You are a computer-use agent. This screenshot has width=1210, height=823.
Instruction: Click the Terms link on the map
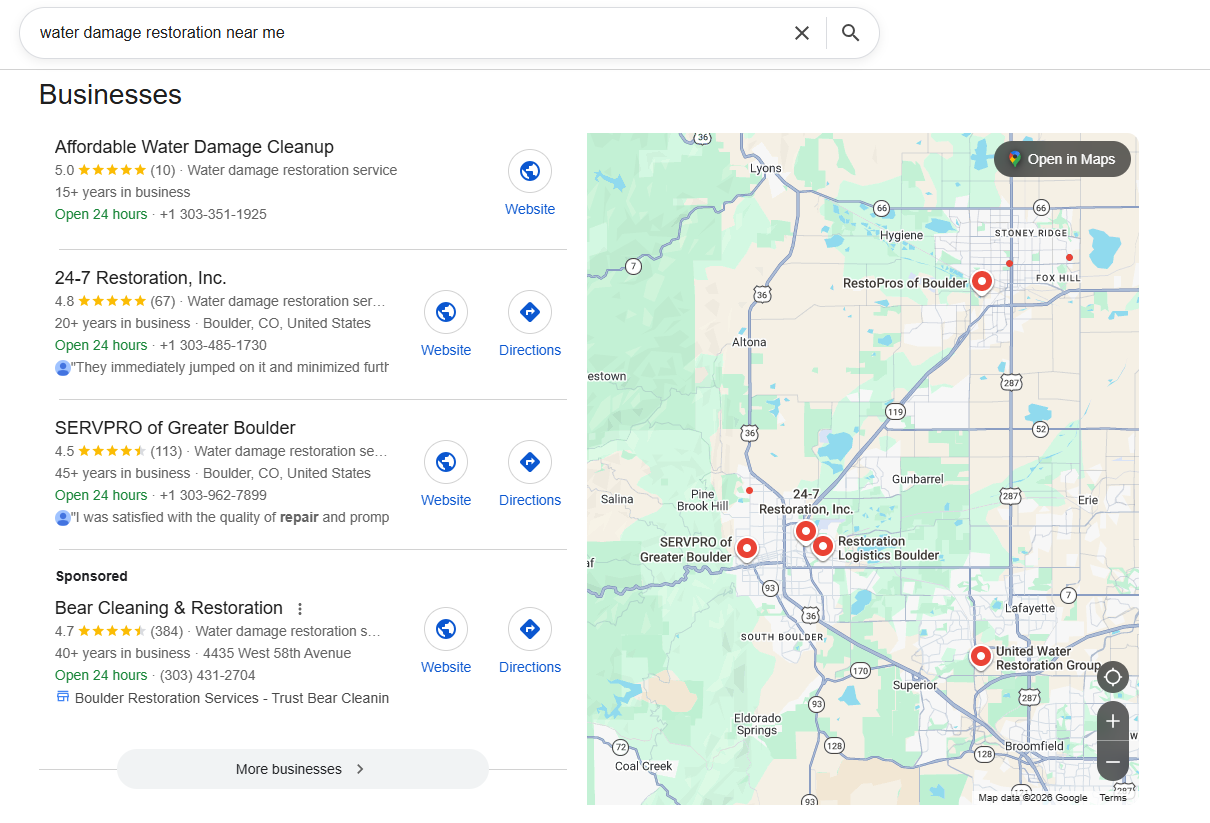(1113, 798)
